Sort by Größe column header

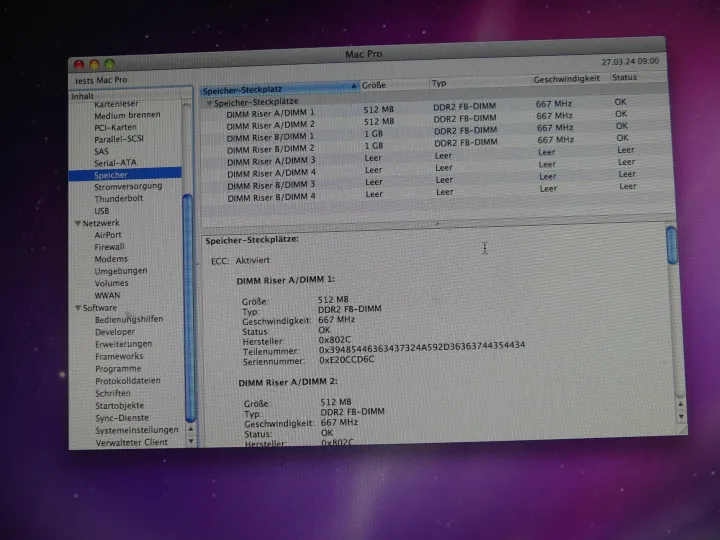coord(394,85)
